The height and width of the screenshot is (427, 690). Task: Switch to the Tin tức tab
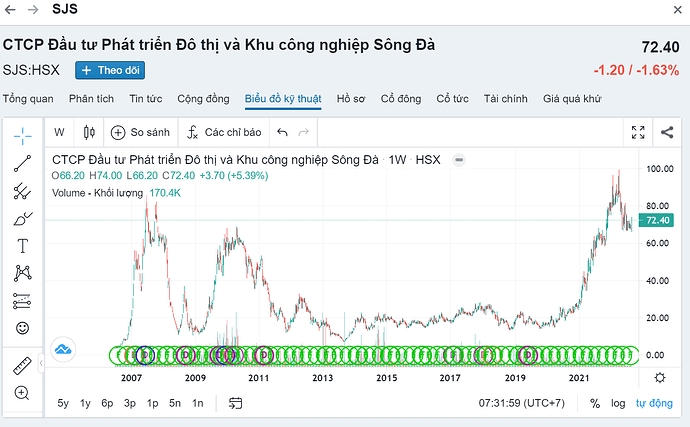pos(146,99)
